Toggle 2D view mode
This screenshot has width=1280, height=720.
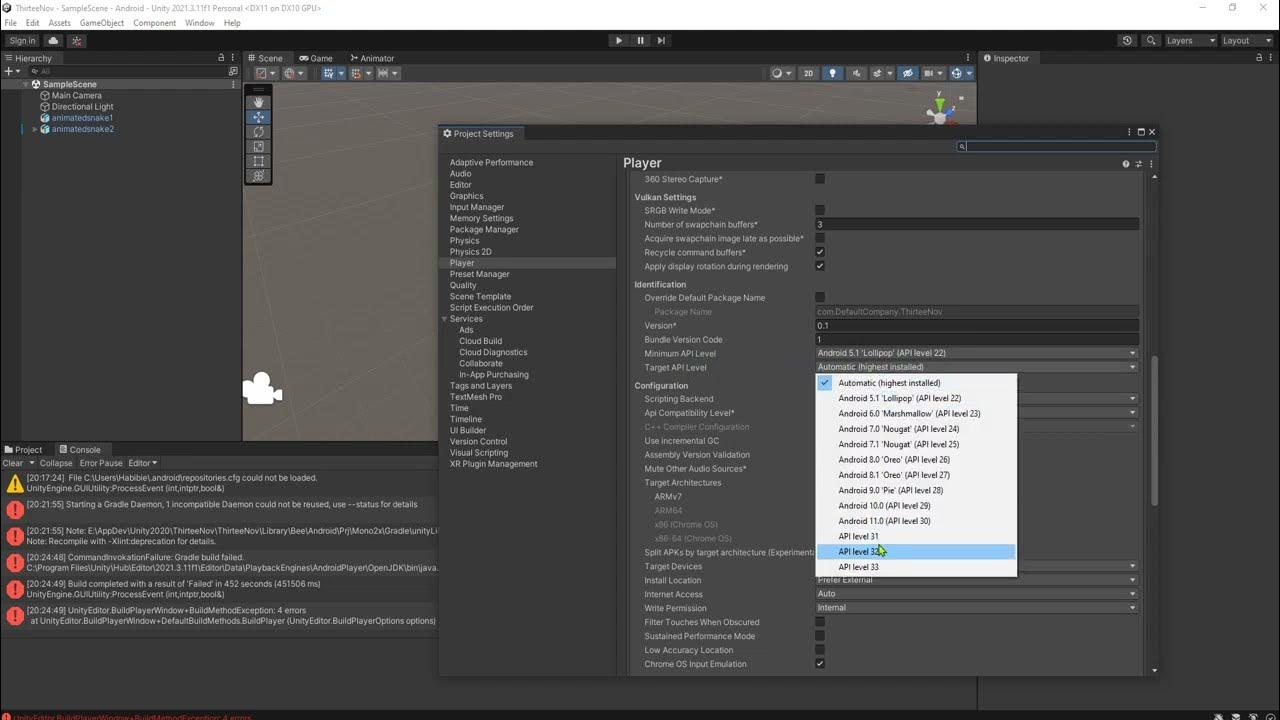(x=808, y=73)
